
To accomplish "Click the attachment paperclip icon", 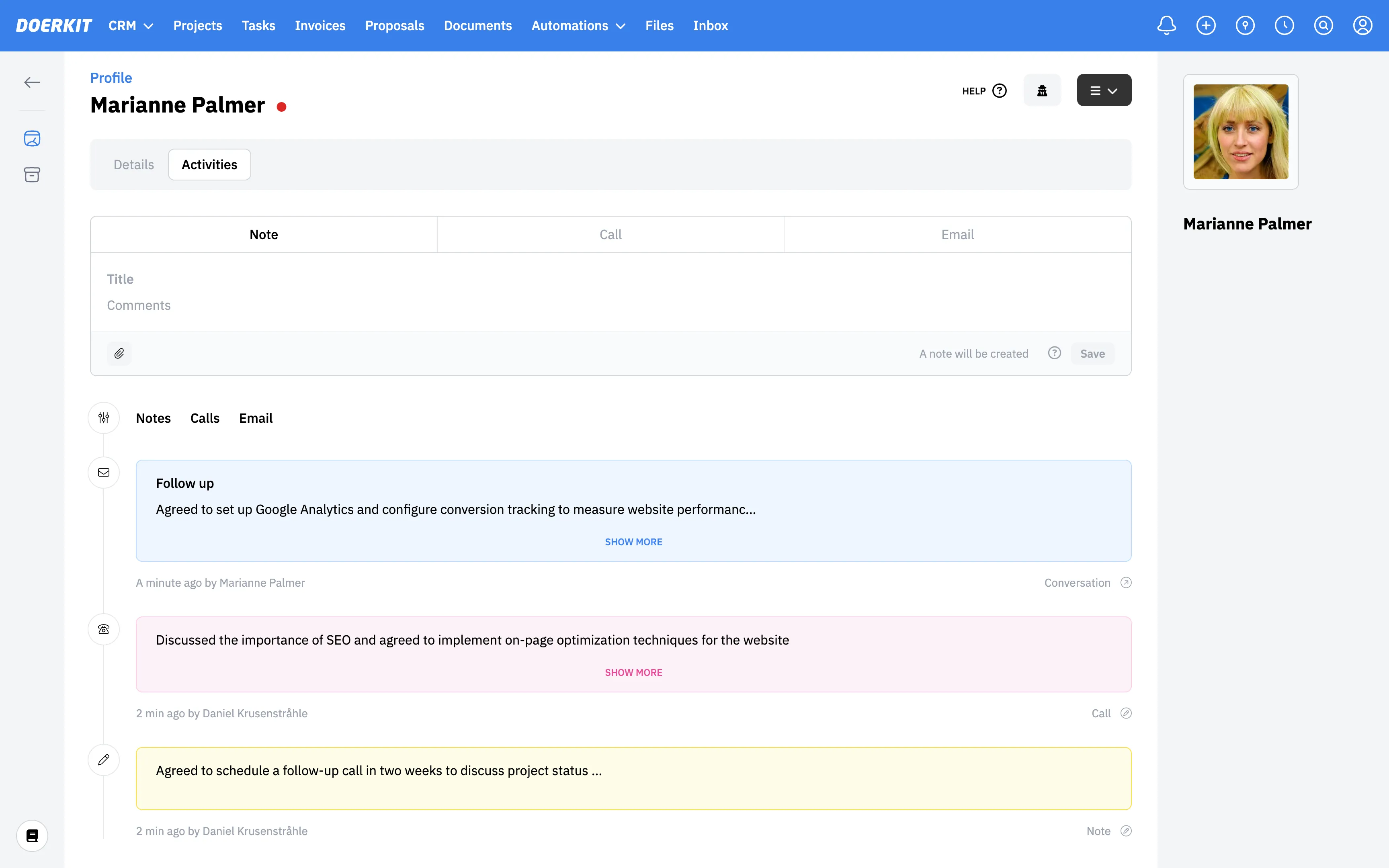I will (x=119, y=354).
